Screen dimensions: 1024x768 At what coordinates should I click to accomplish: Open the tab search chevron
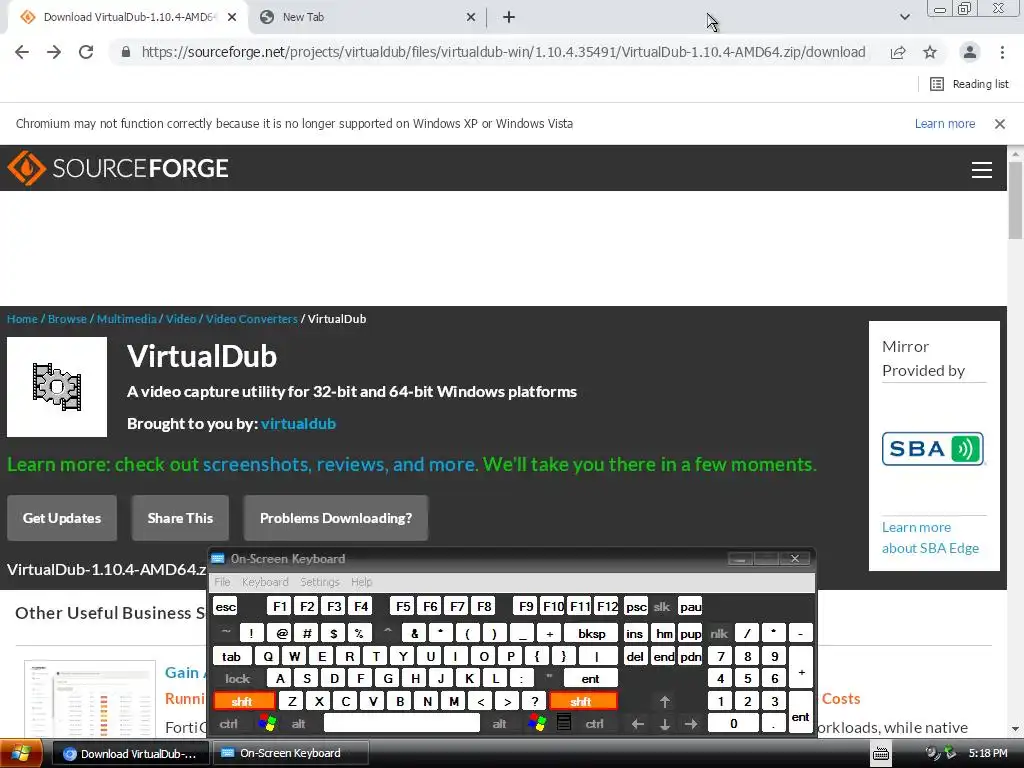(x=904, y=17)
